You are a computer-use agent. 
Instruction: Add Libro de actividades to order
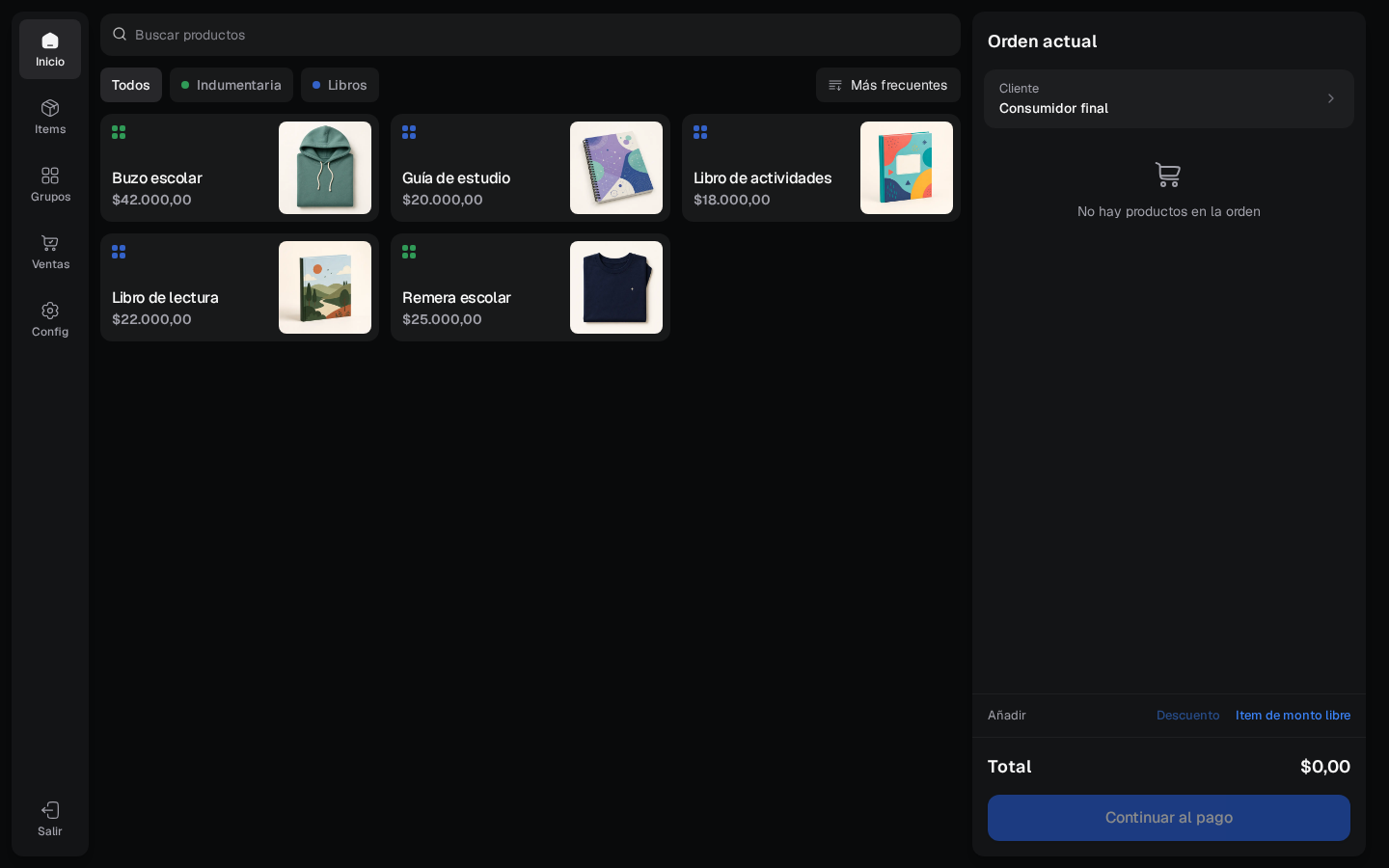point(821,168)
